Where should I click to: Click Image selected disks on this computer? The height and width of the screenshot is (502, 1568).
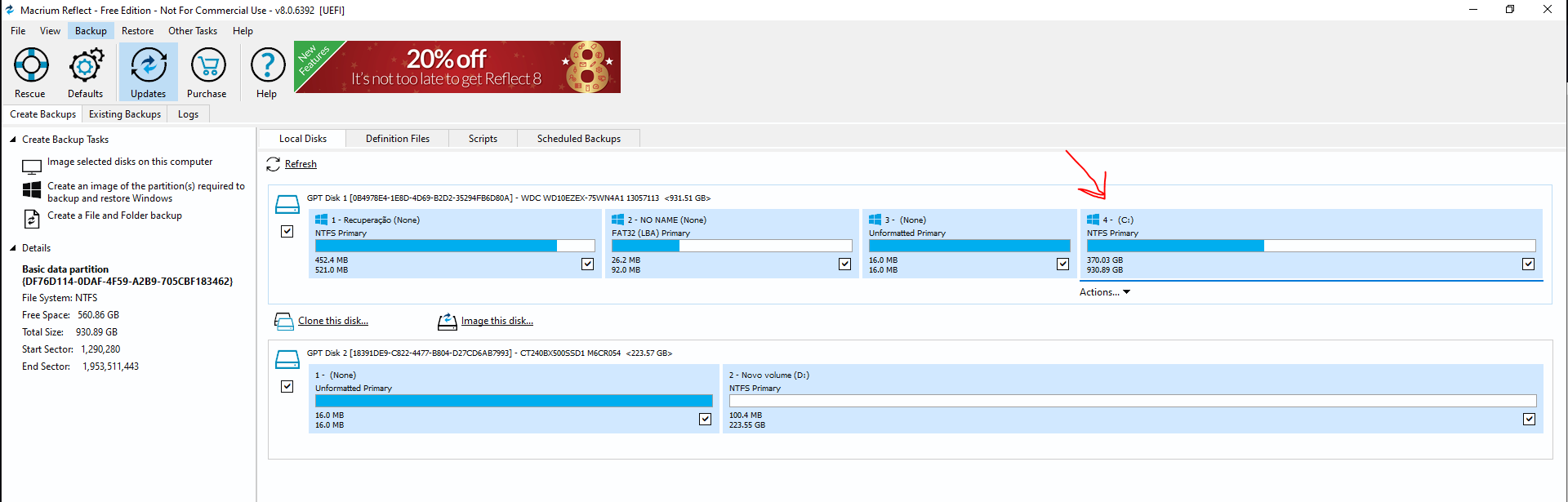[x=130, y=162]
